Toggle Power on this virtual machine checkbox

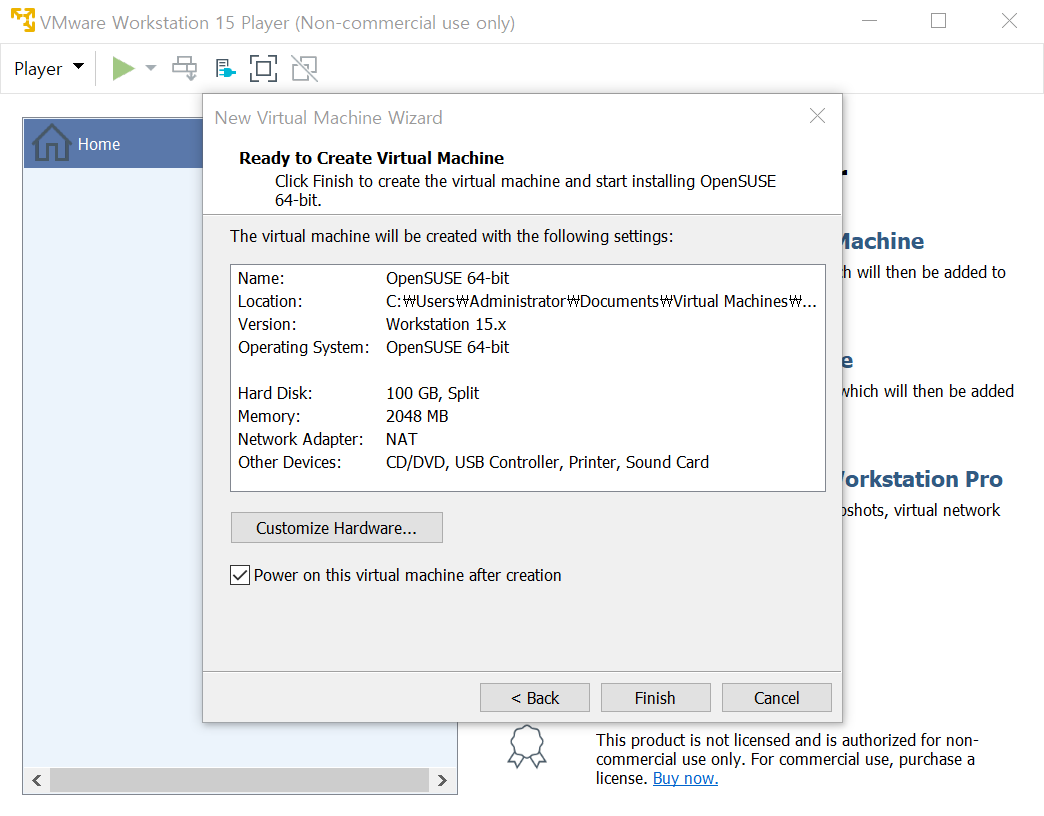240,575
